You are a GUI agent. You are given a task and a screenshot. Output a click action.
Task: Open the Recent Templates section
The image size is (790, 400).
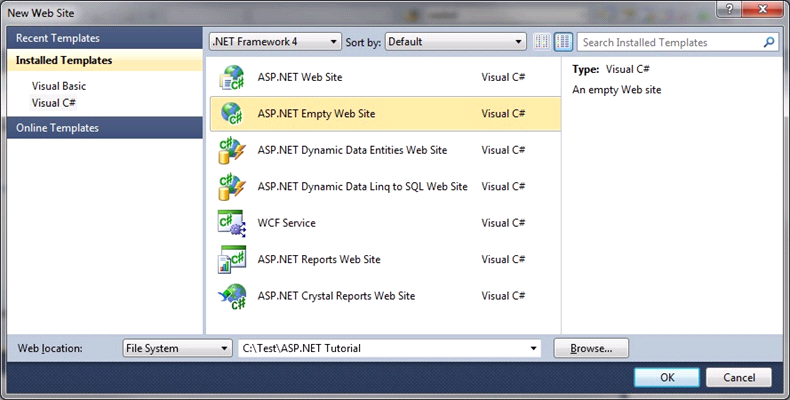105,38
